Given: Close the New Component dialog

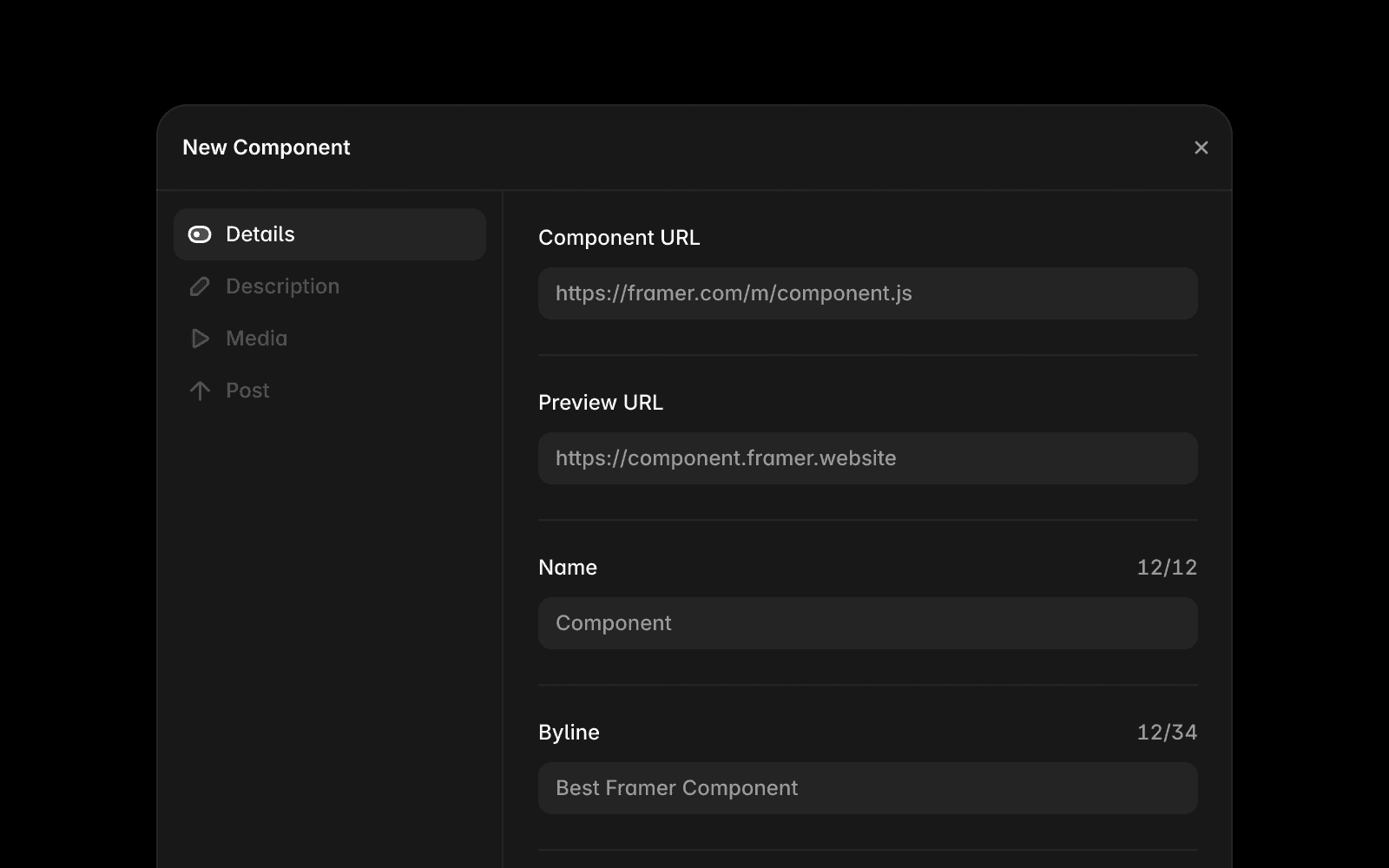Looking at the screenshot, I should coord(1201,148).
